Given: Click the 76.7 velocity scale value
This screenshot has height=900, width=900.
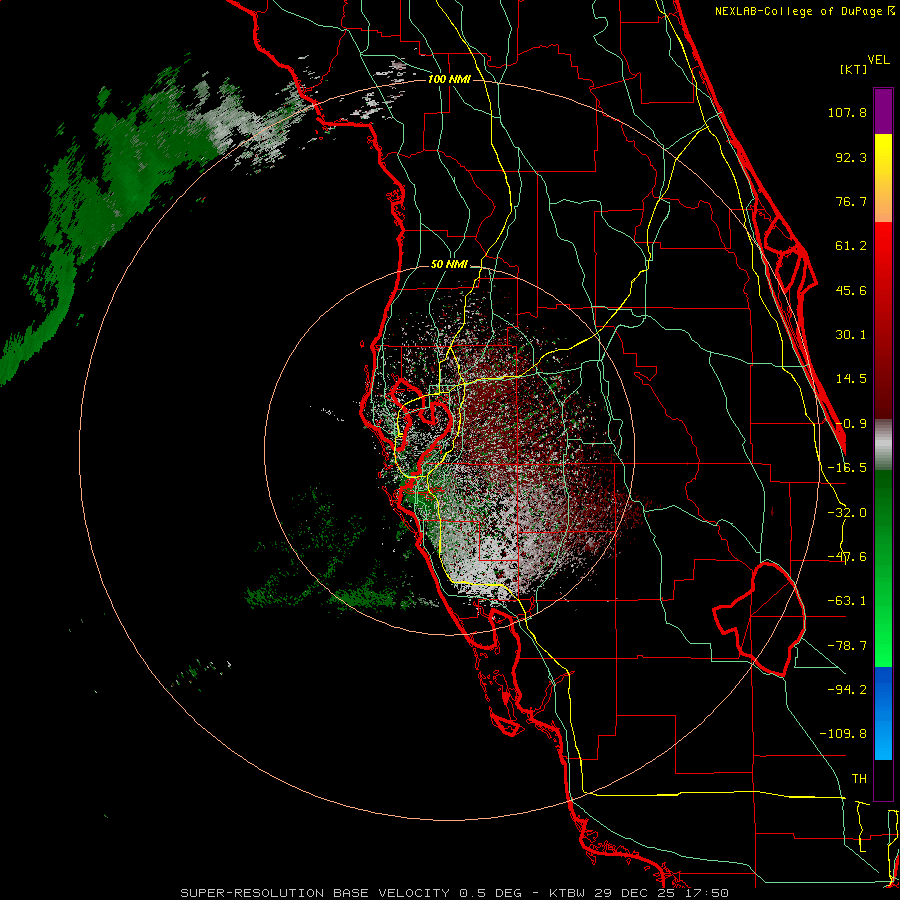Looking at the screenshot, I should pos(851,201).
